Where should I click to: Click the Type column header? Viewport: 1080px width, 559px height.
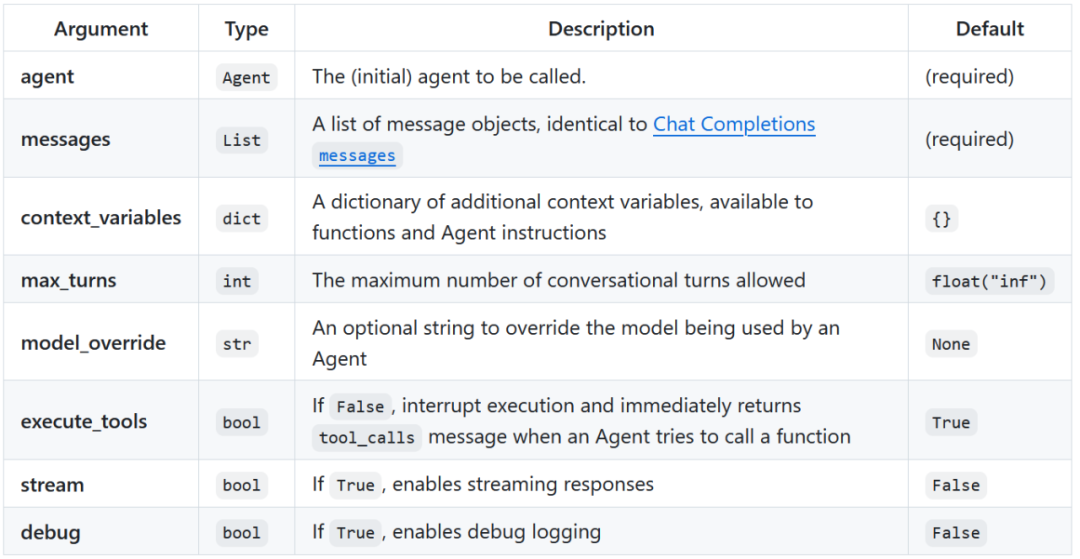tap(246, 29)
